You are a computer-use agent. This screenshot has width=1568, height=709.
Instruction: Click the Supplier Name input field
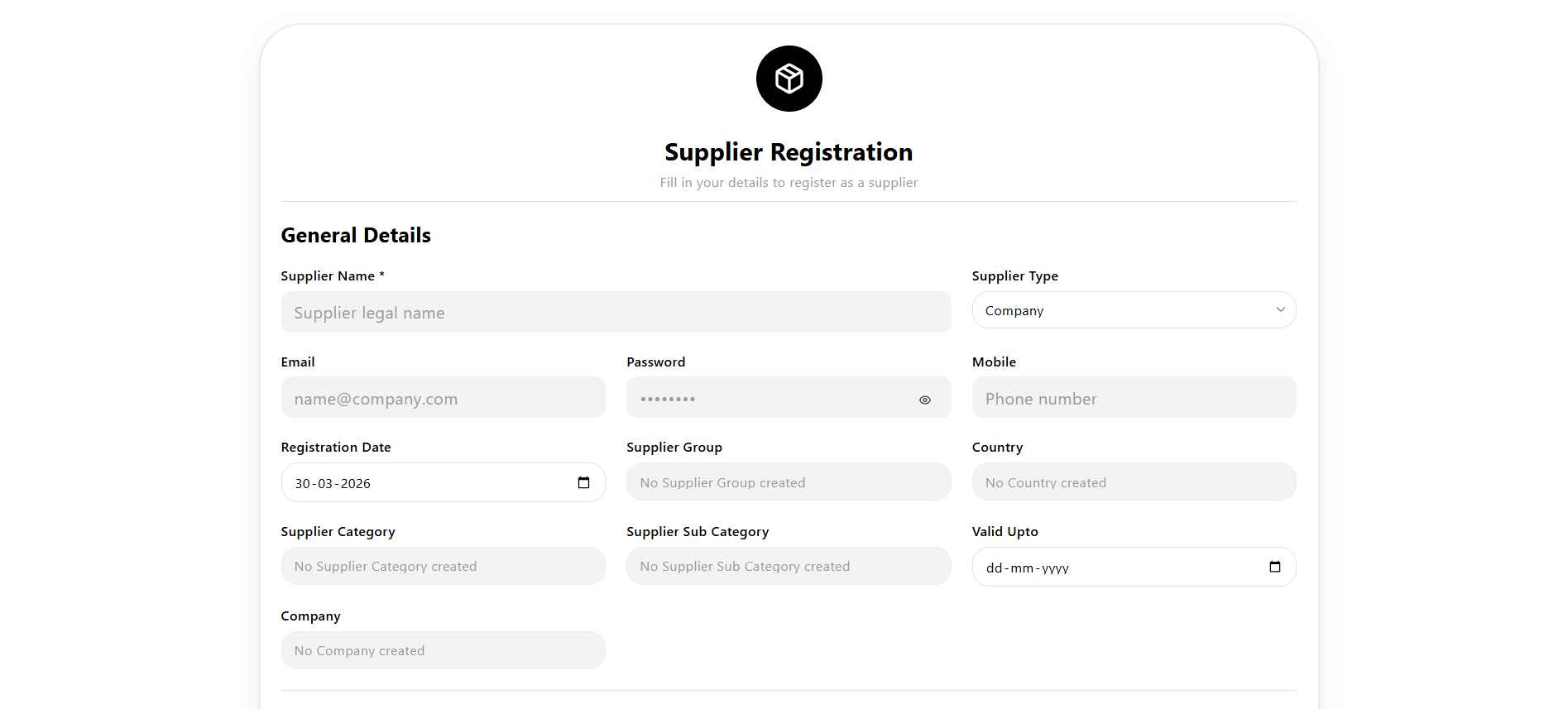(616, 312)
